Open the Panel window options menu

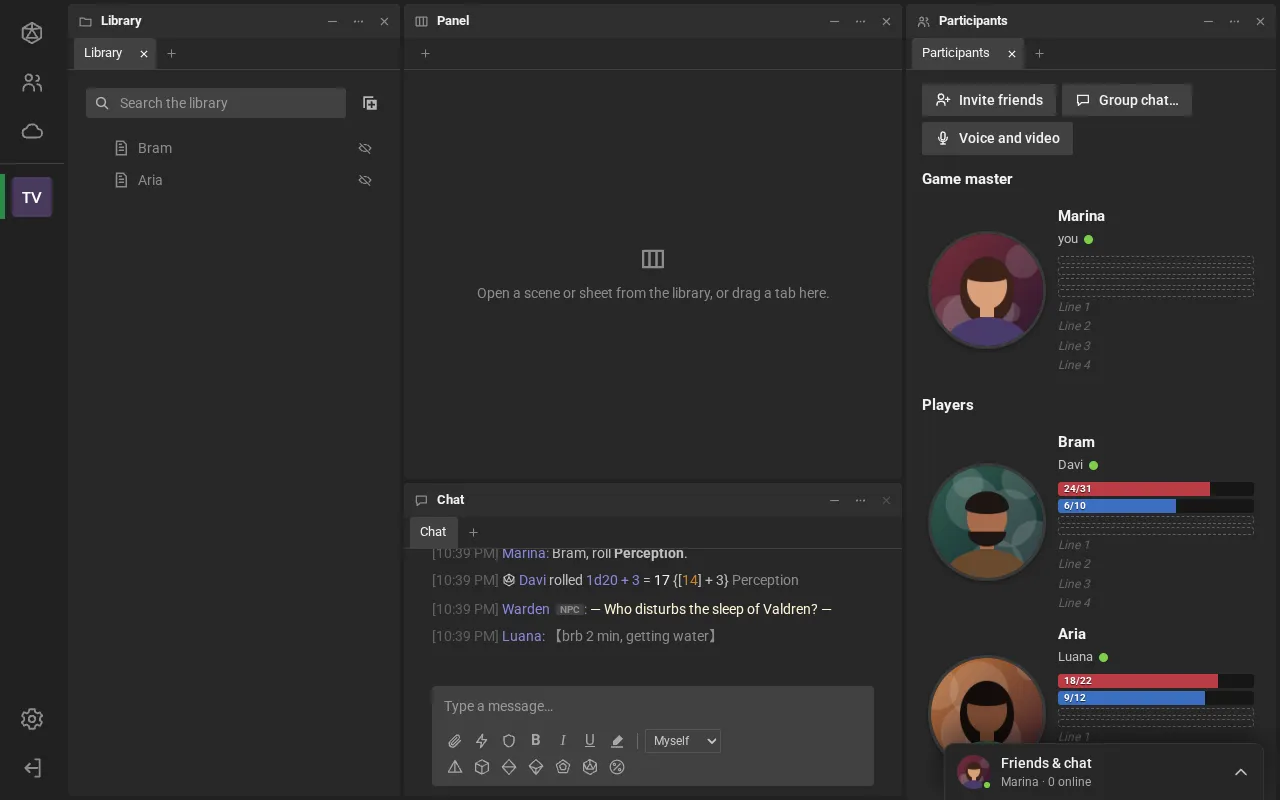coord(860,21)
